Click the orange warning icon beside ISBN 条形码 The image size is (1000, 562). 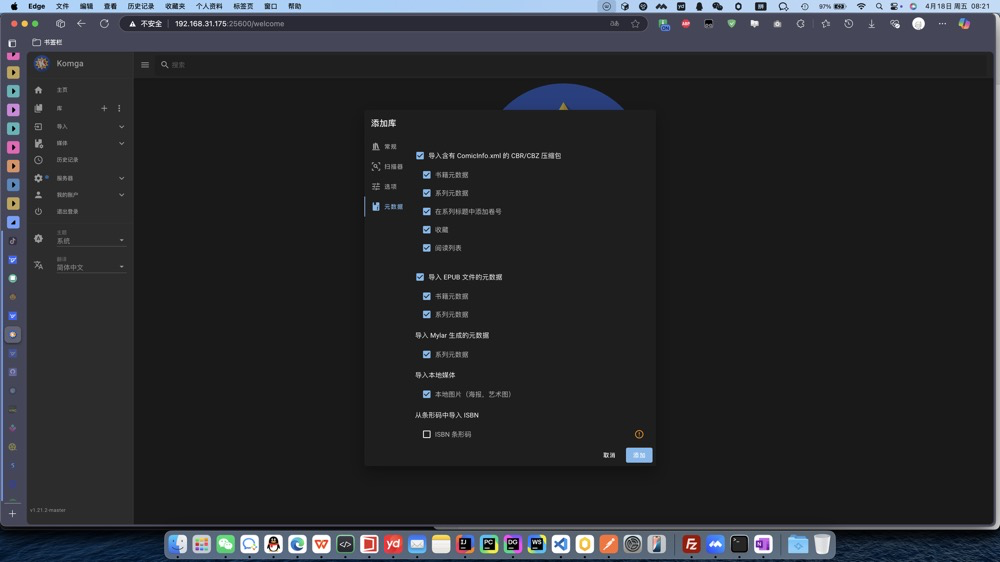pyautogui.click(x=639, y=434)
